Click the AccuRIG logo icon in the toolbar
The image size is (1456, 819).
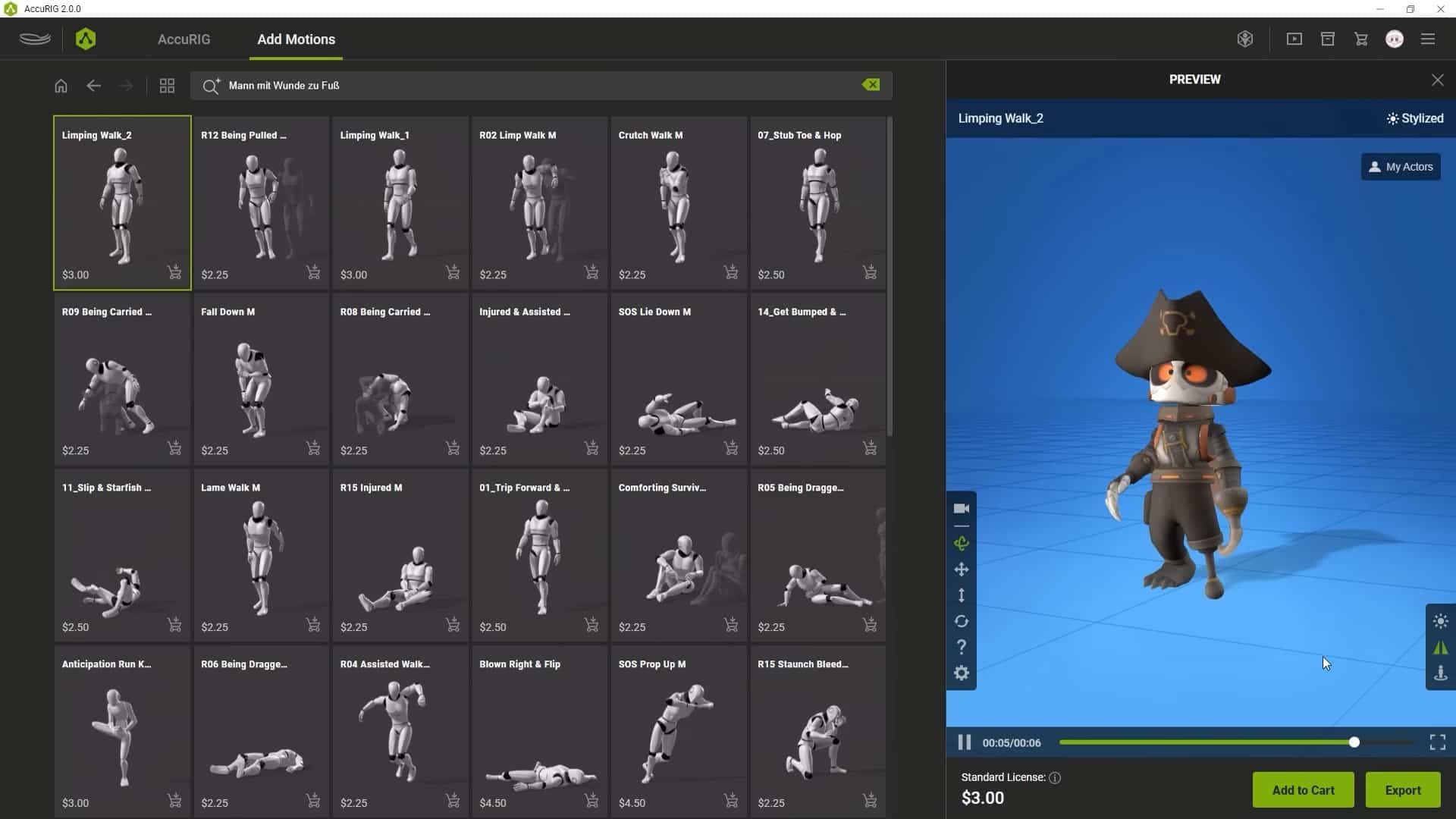[x=86, y=39]
